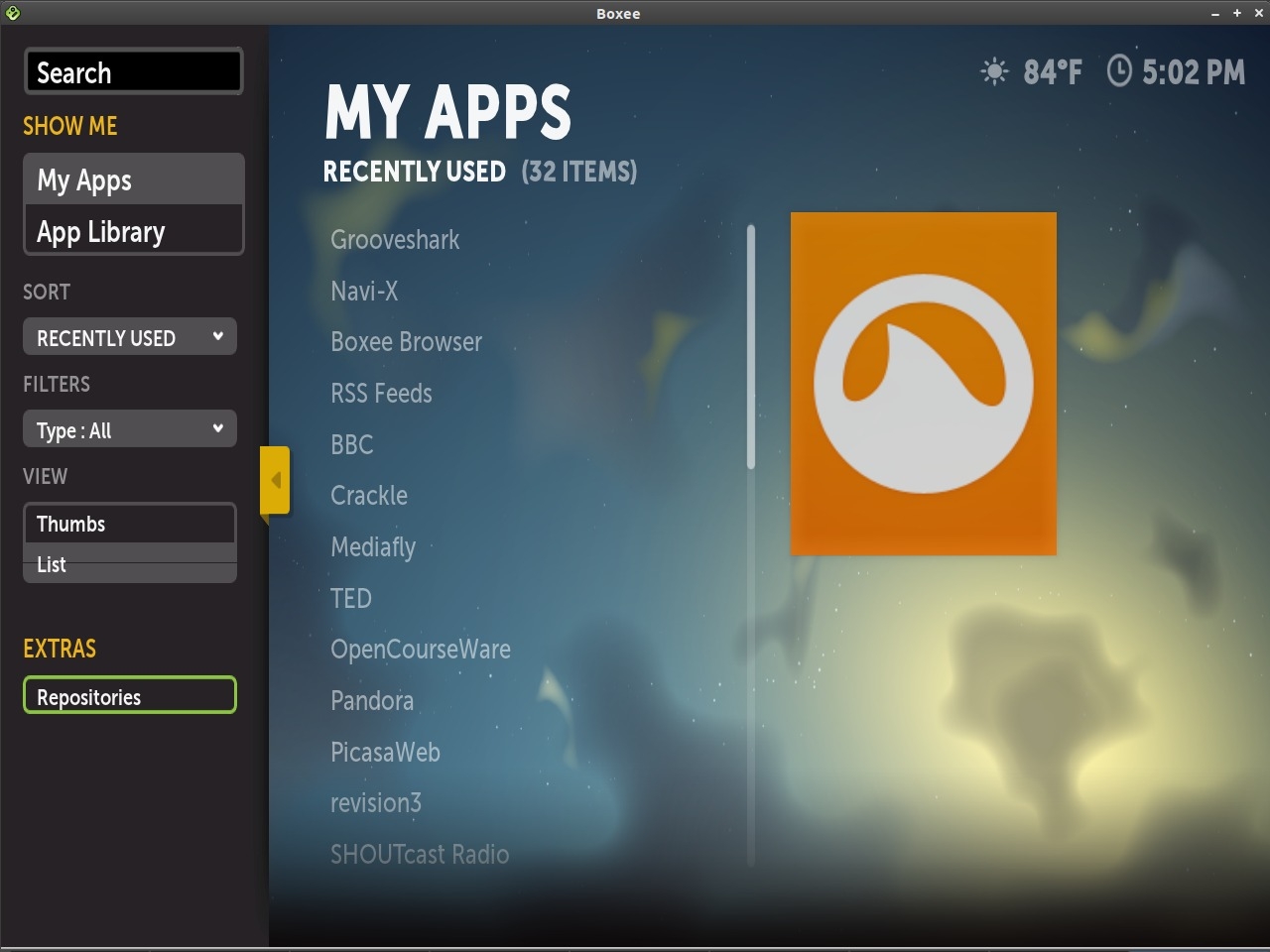Open the PicasaWeb app
This screenshot has height=952, width=1270.
click(385, 752)
